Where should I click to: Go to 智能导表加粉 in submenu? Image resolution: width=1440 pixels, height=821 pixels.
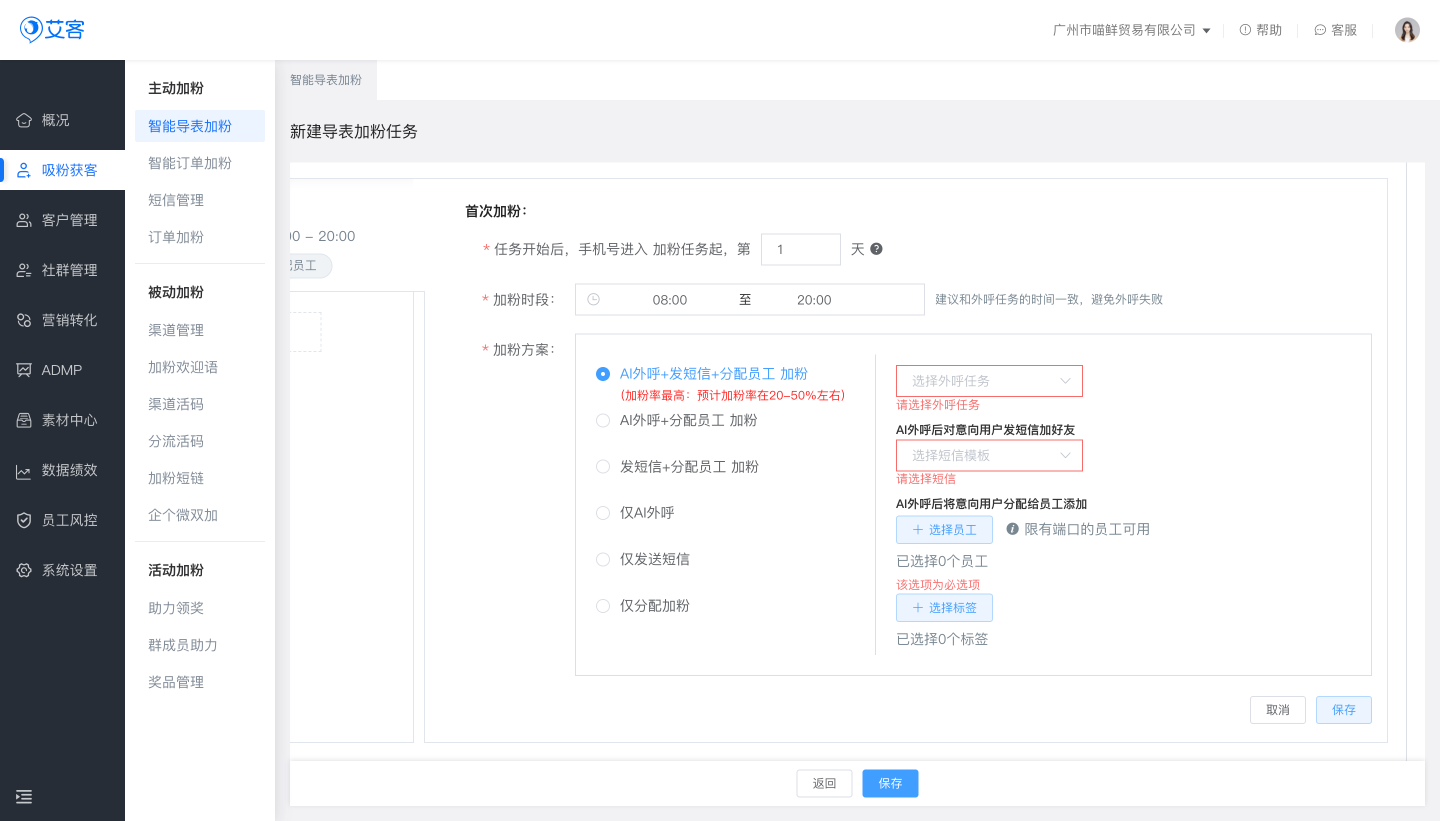click(200, 126)
